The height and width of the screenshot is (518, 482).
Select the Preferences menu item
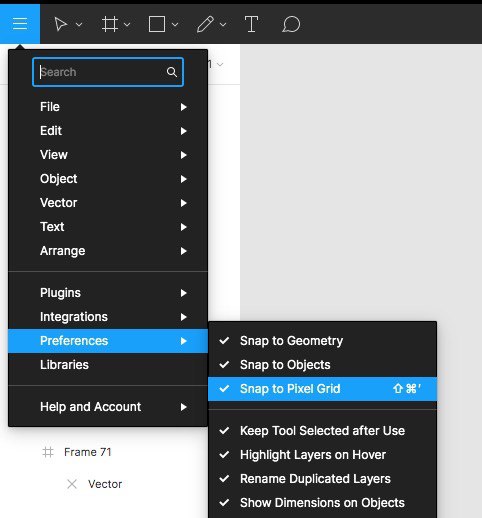pos(108,341)
